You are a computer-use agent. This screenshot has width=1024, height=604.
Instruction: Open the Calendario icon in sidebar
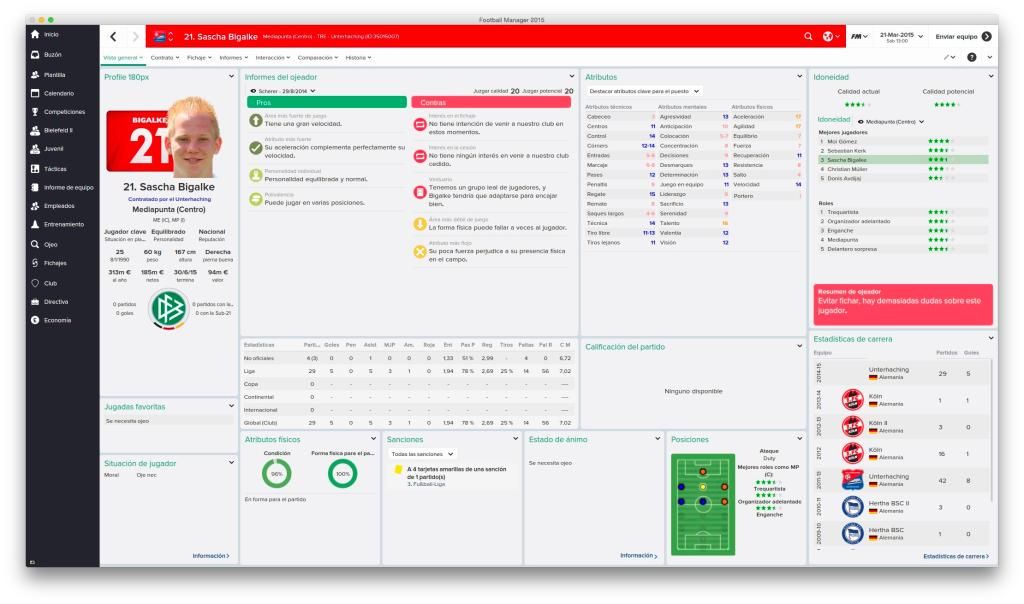pos(35,93)
